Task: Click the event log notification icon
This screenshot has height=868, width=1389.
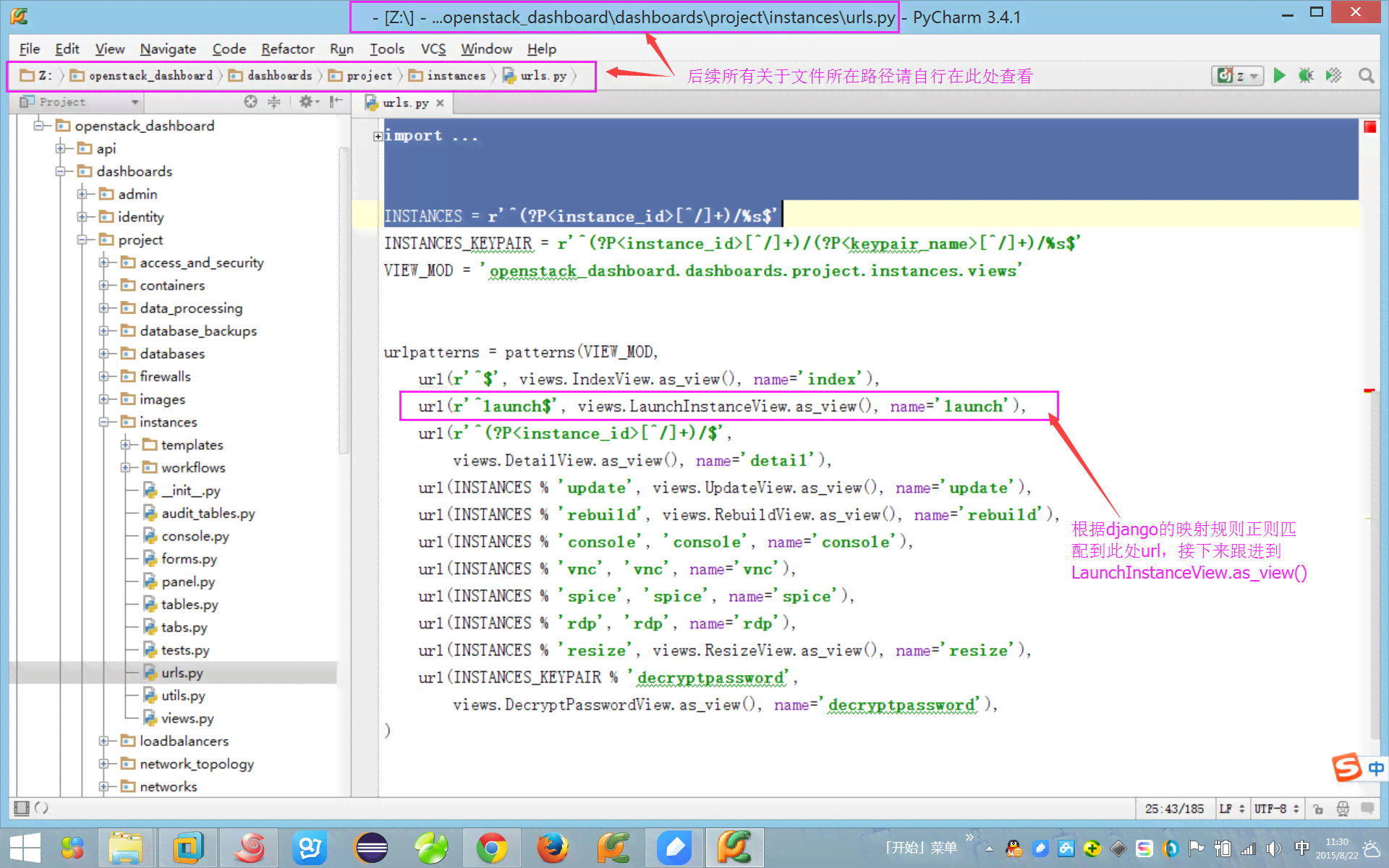Action: point(1367,808)
